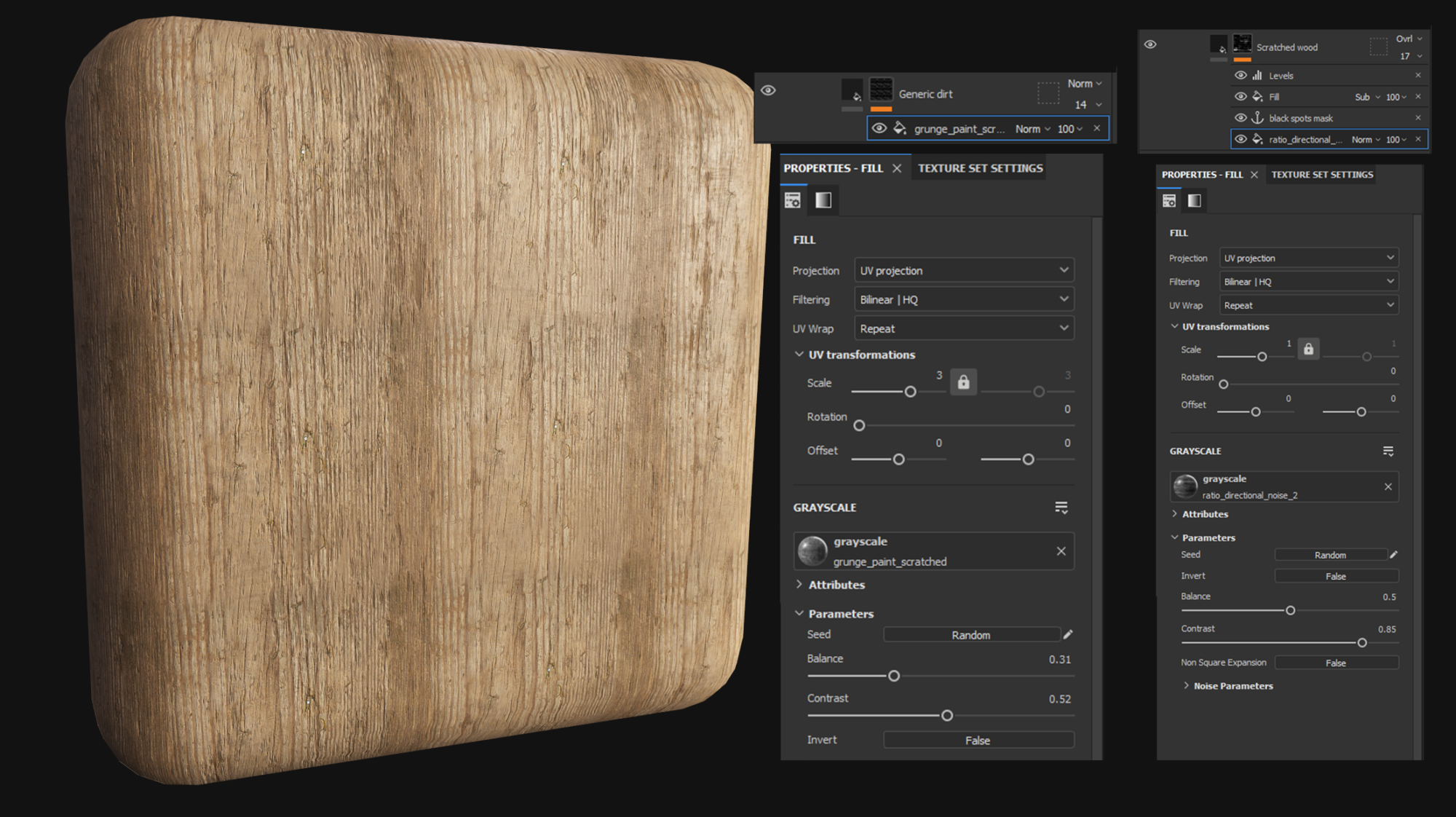
Task: Click the lock icon between Scale sliders
Action: click(964, 381)
